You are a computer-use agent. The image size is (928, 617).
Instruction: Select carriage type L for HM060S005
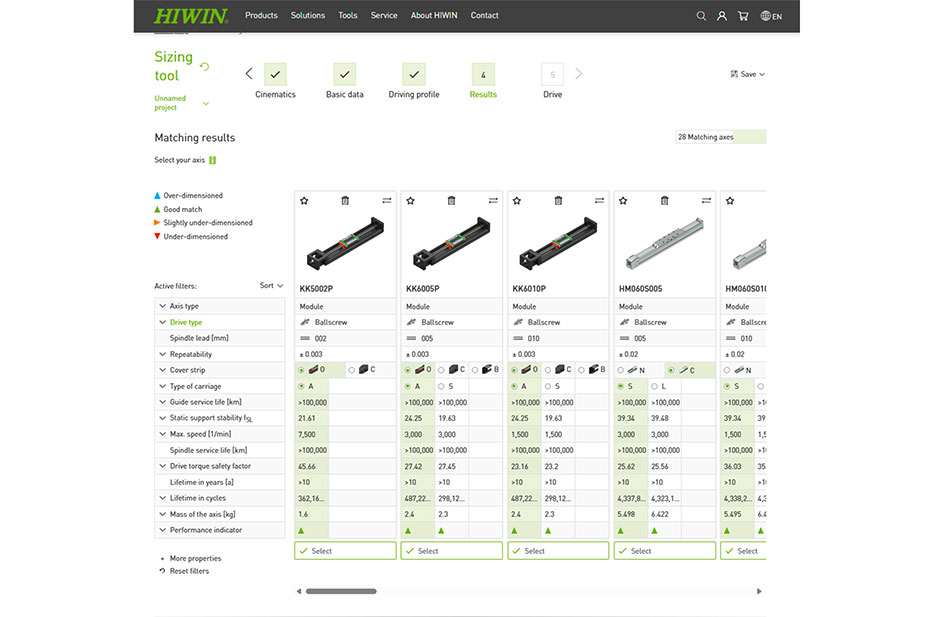[x=654, y=386]
